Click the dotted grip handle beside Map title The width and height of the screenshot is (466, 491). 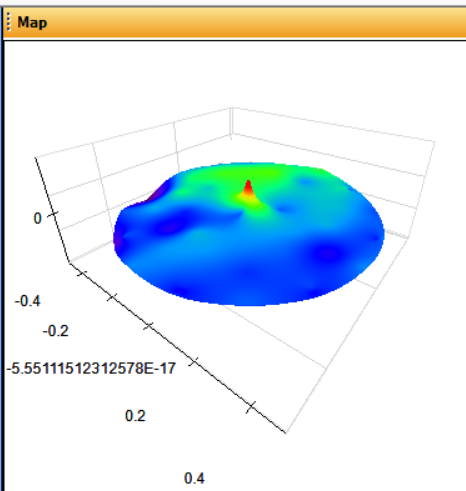tap(9, 22)
